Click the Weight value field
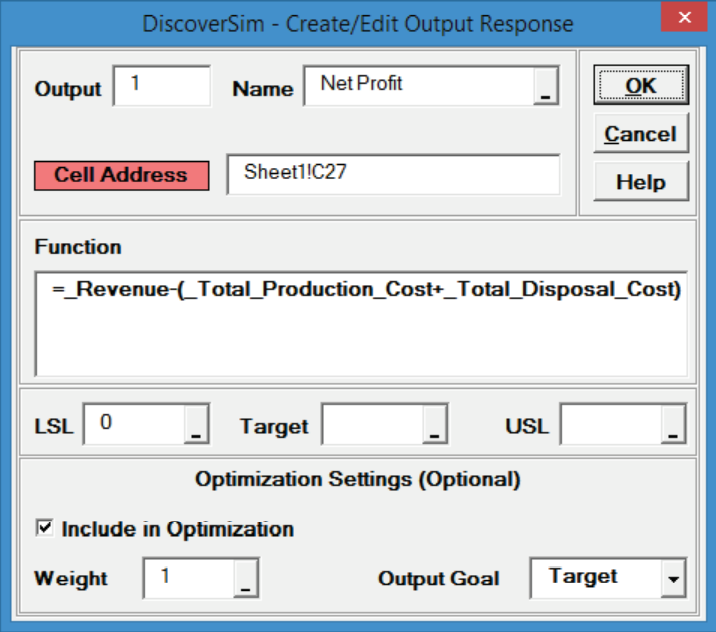 point(188,578)
